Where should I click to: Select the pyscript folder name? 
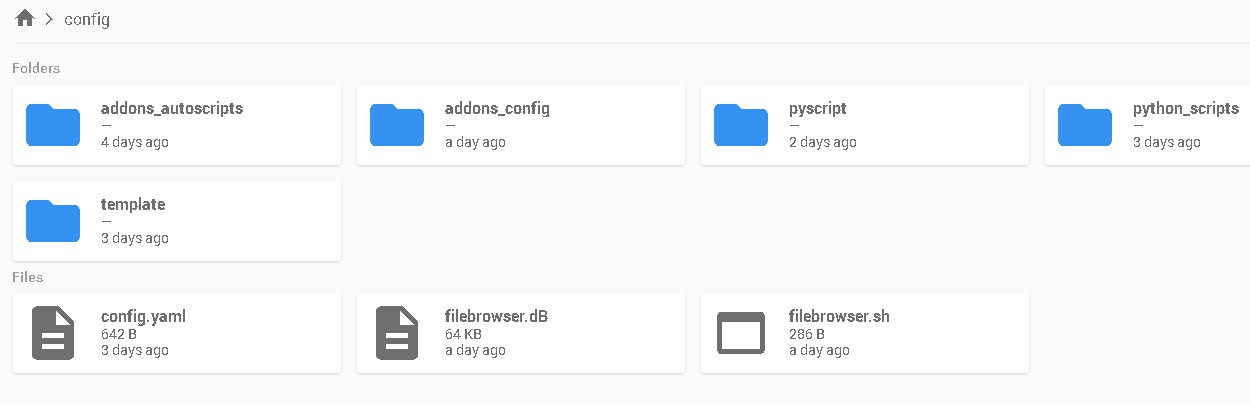817,108
